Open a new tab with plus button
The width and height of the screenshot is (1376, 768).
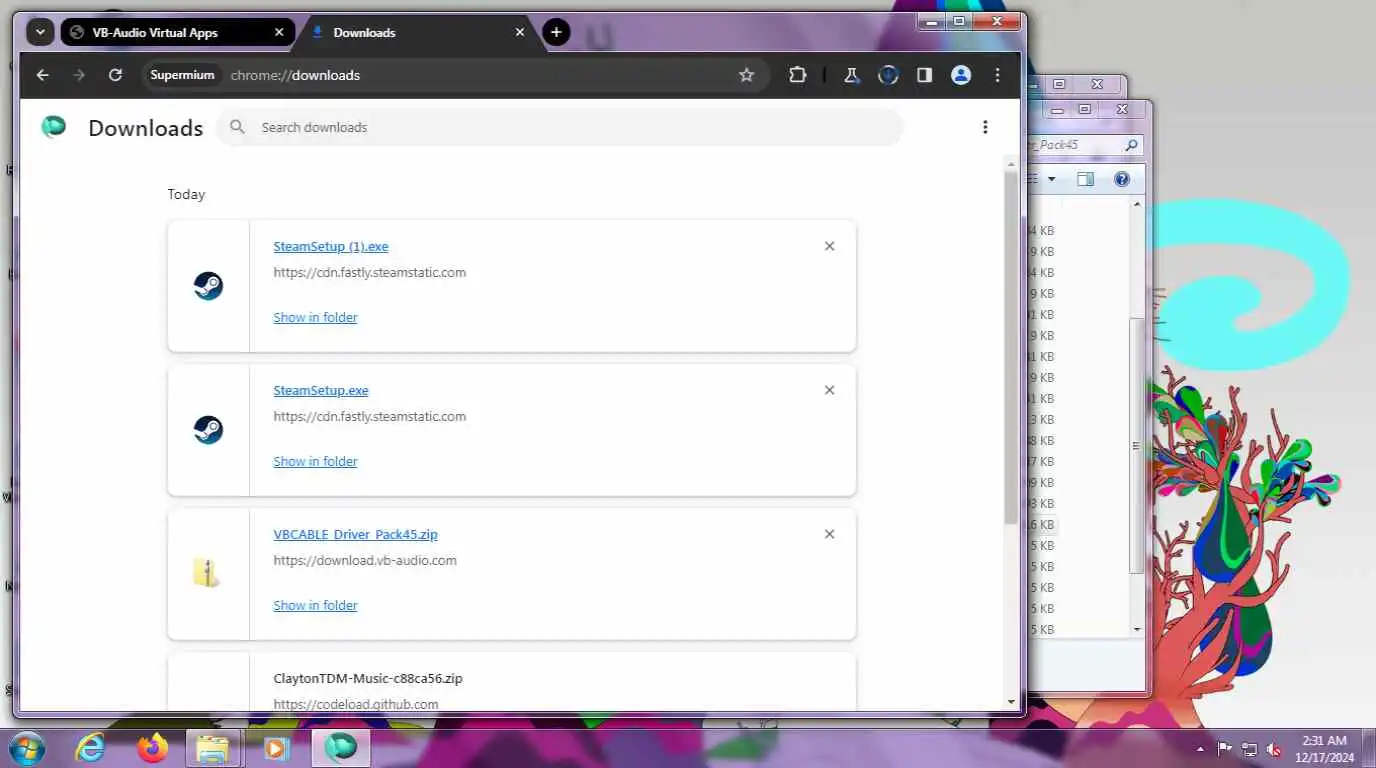[556, 32]
